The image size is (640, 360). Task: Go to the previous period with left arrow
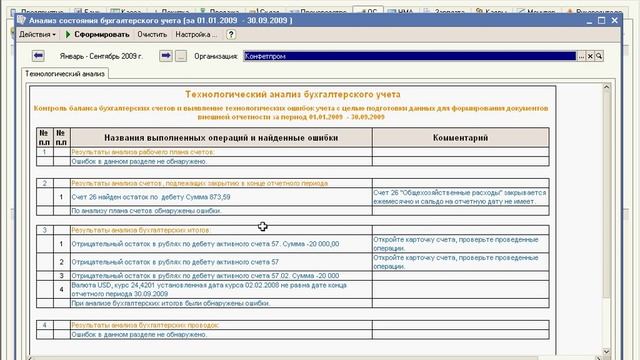[38, 56]
